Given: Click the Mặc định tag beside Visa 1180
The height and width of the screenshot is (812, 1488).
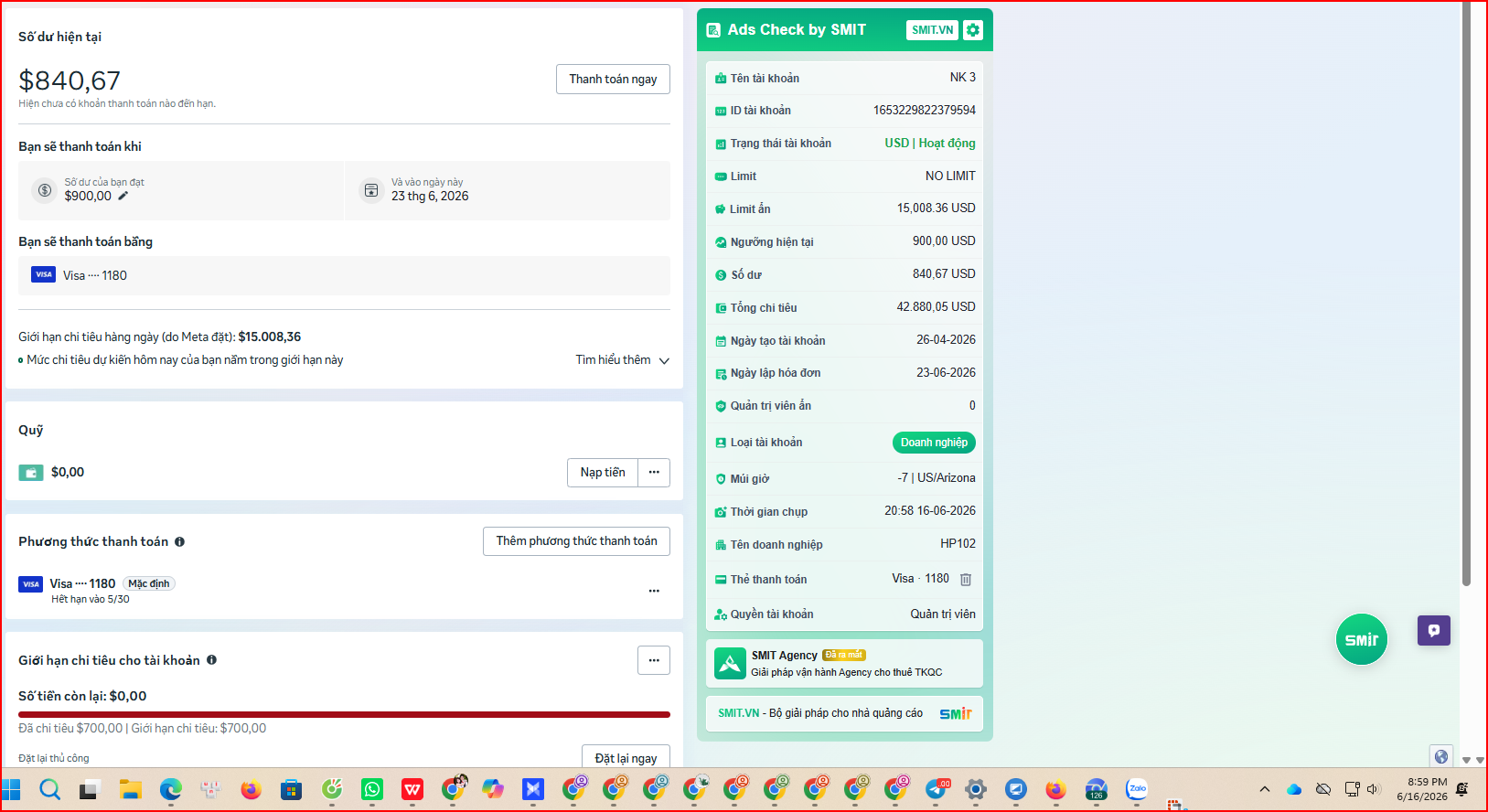Looking at the screenshot, I should pyautogui.click(x=148, y=583).
